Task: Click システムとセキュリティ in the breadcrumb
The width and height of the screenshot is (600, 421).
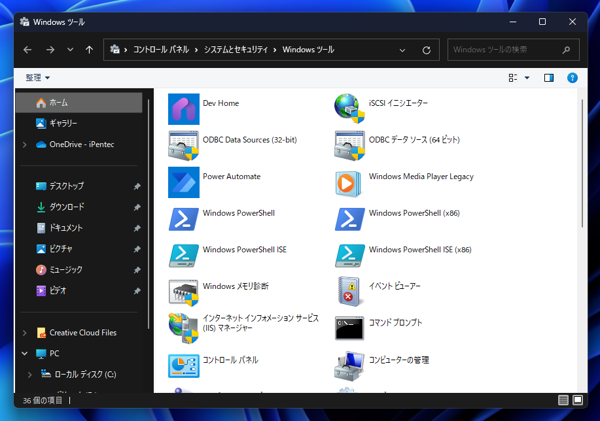Action: coord(236,50)
